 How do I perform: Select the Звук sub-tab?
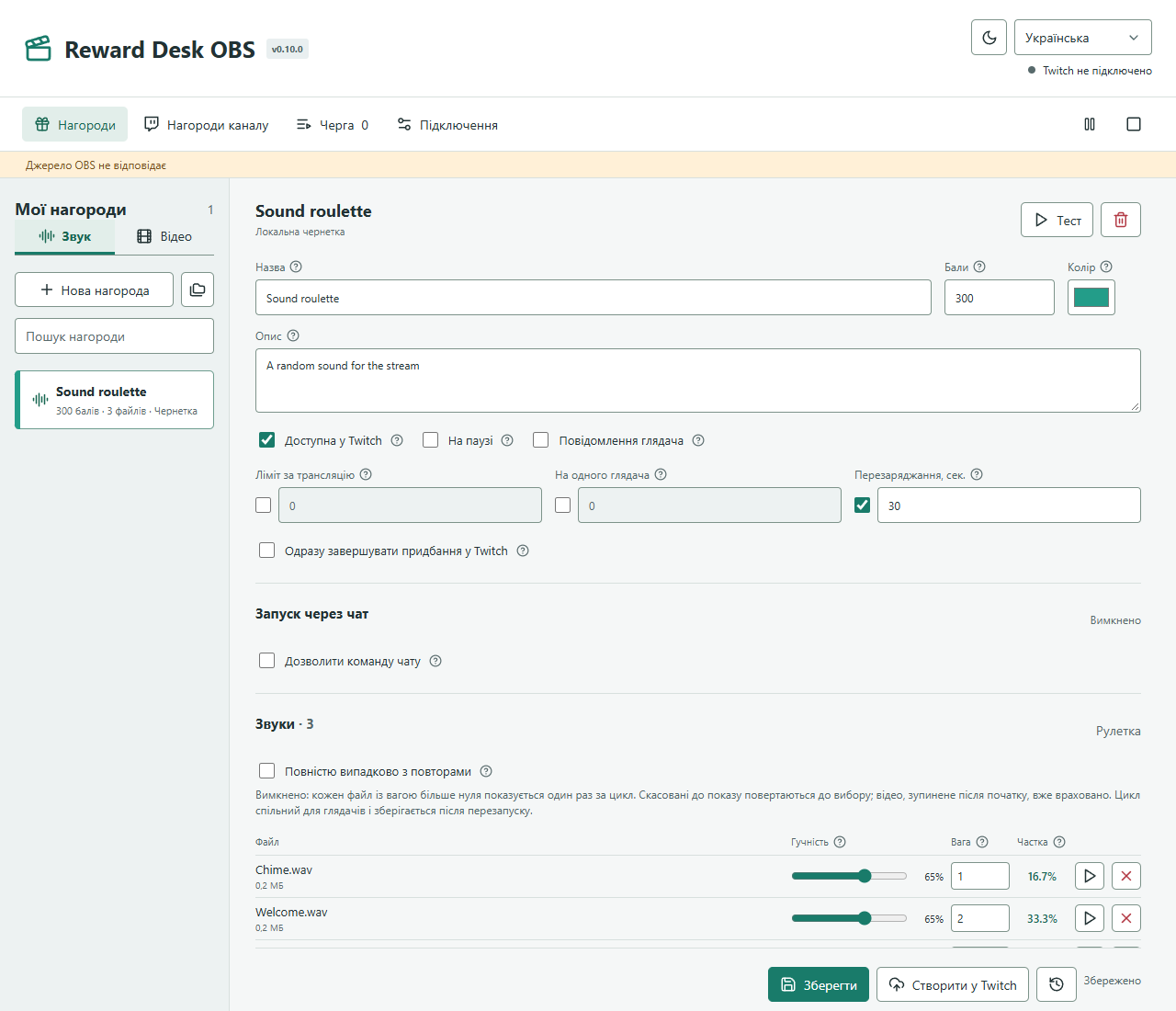[x=64, y=236]
